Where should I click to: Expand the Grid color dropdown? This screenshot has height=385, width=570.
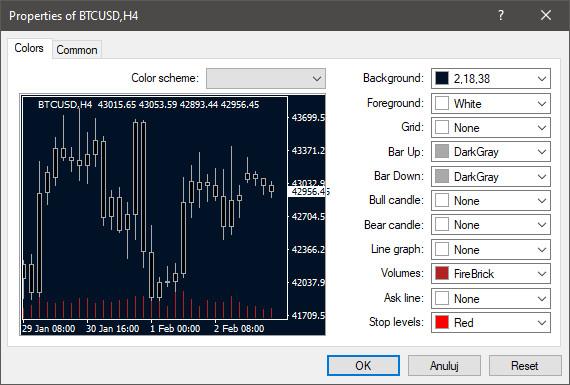[x=491, y=128]
